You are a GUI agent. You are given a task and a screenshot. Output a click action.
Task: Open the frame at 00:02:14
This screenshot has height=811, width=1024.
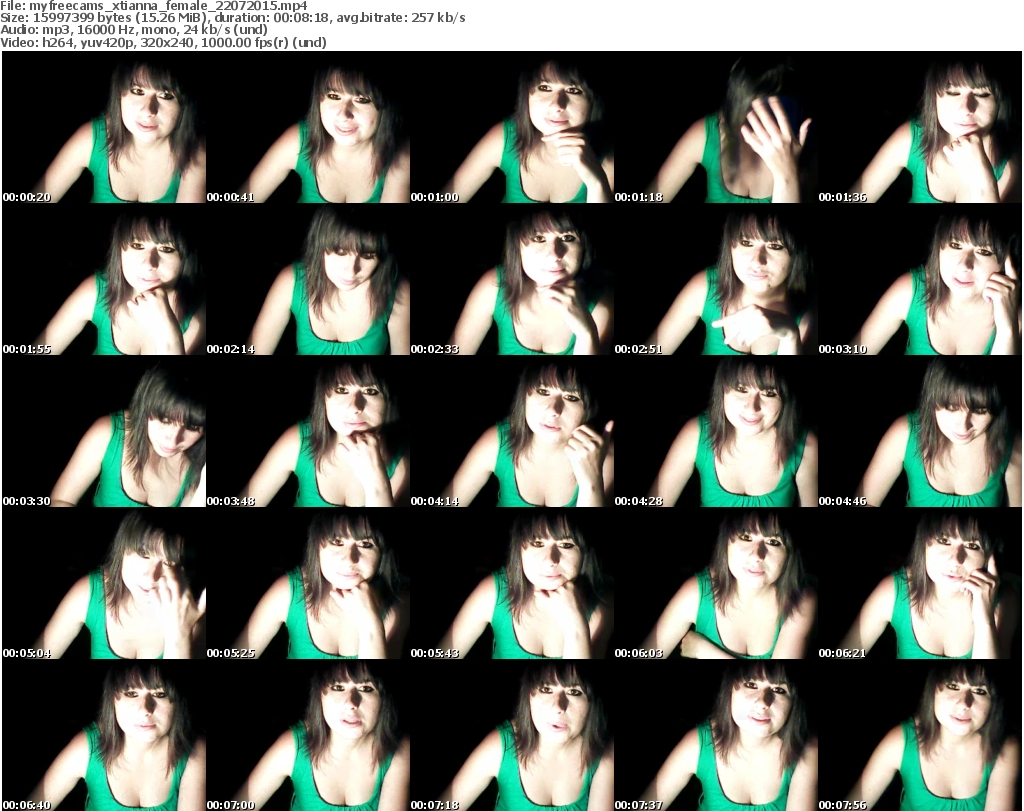pyautogui.click(x=308, y=279)
